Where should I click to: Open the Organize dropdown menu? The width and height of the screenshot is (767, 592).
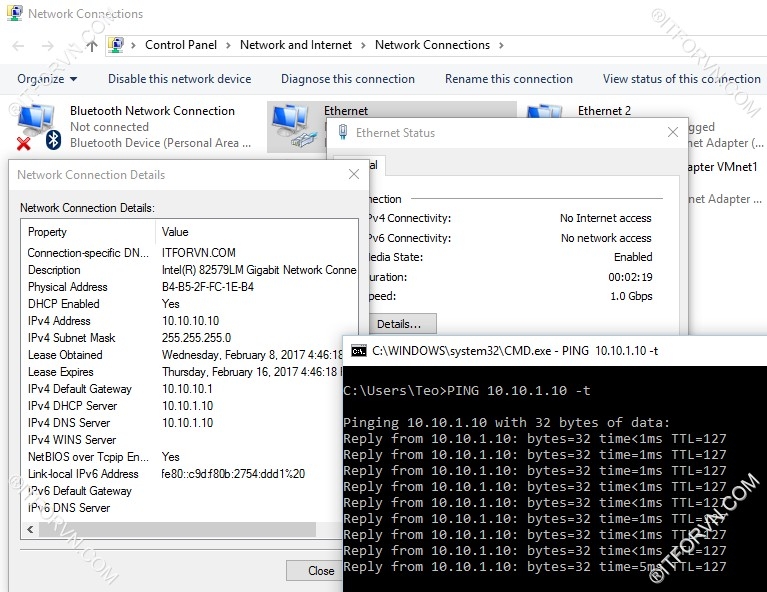(x=46, y=79)
